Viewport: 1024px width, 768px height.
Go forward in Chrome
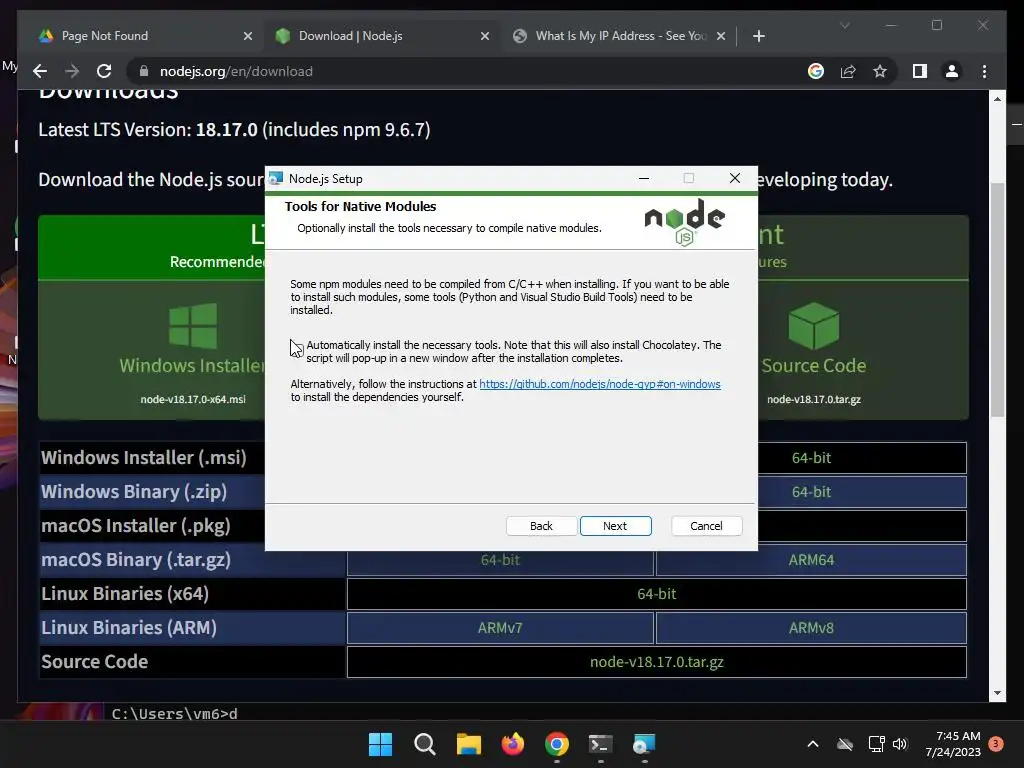click(x=72, y=71)
